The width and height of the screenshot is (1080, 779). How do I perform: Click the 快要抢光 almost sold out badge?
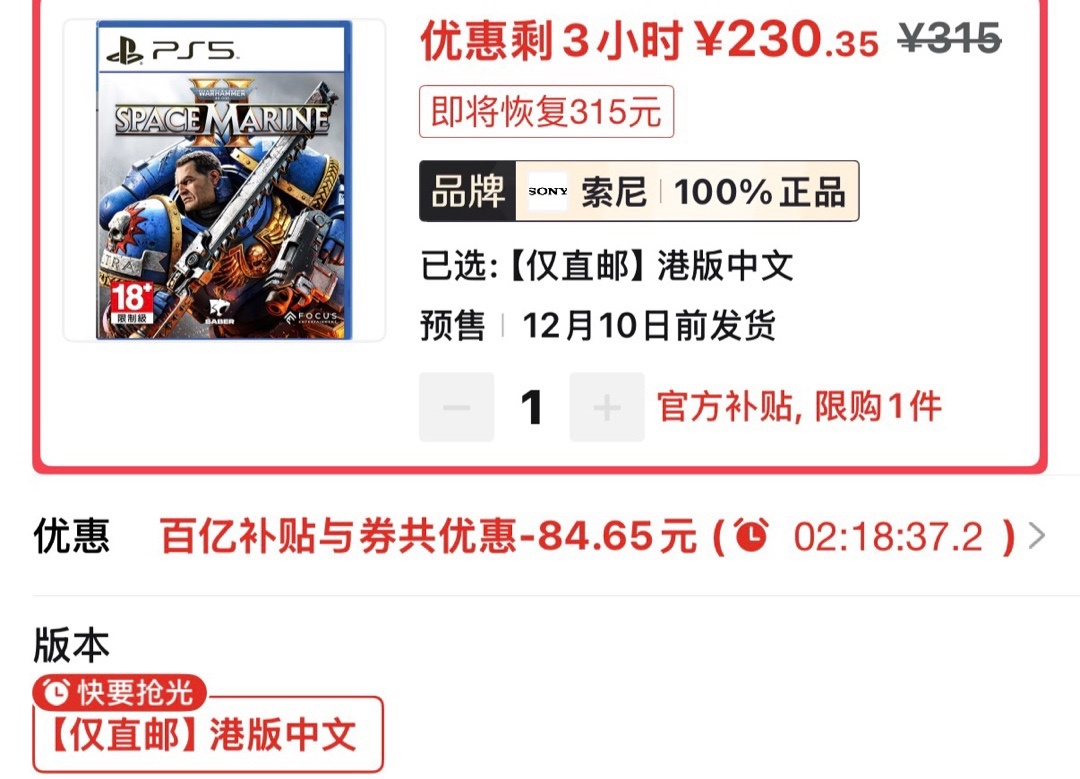tap(120, 692)
